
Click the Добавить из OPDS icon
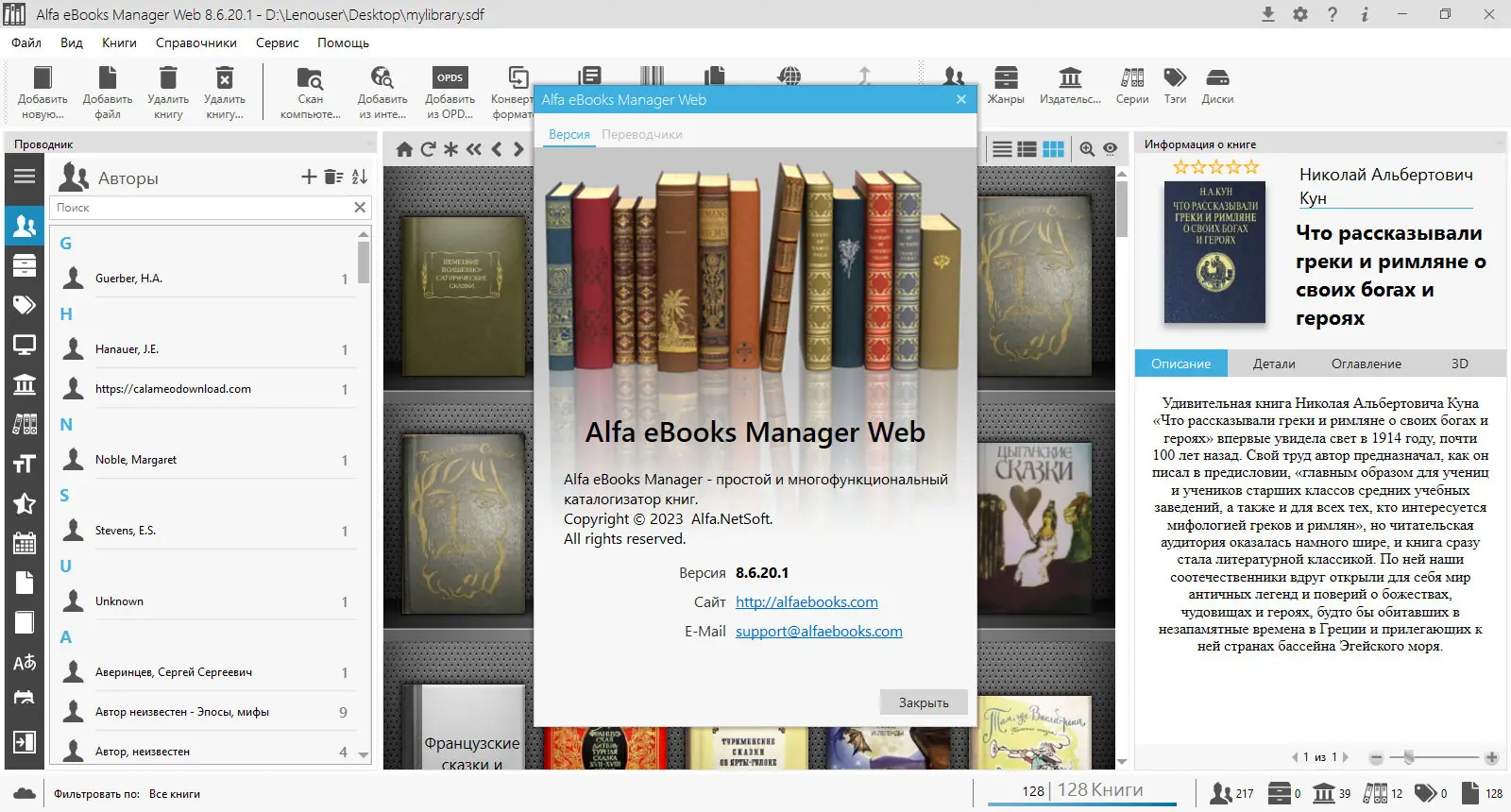pos(450,93)
